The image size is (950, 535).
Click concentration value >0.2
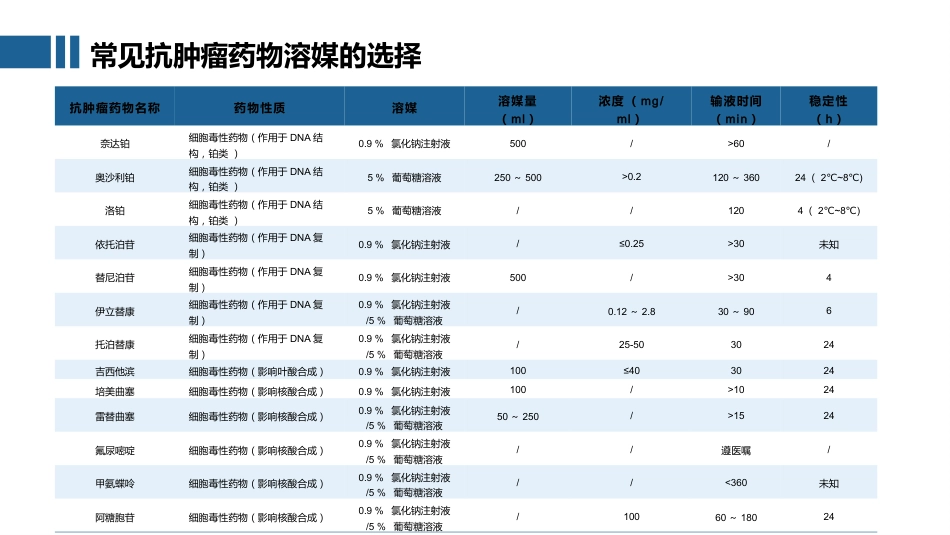tap(631, 176)
